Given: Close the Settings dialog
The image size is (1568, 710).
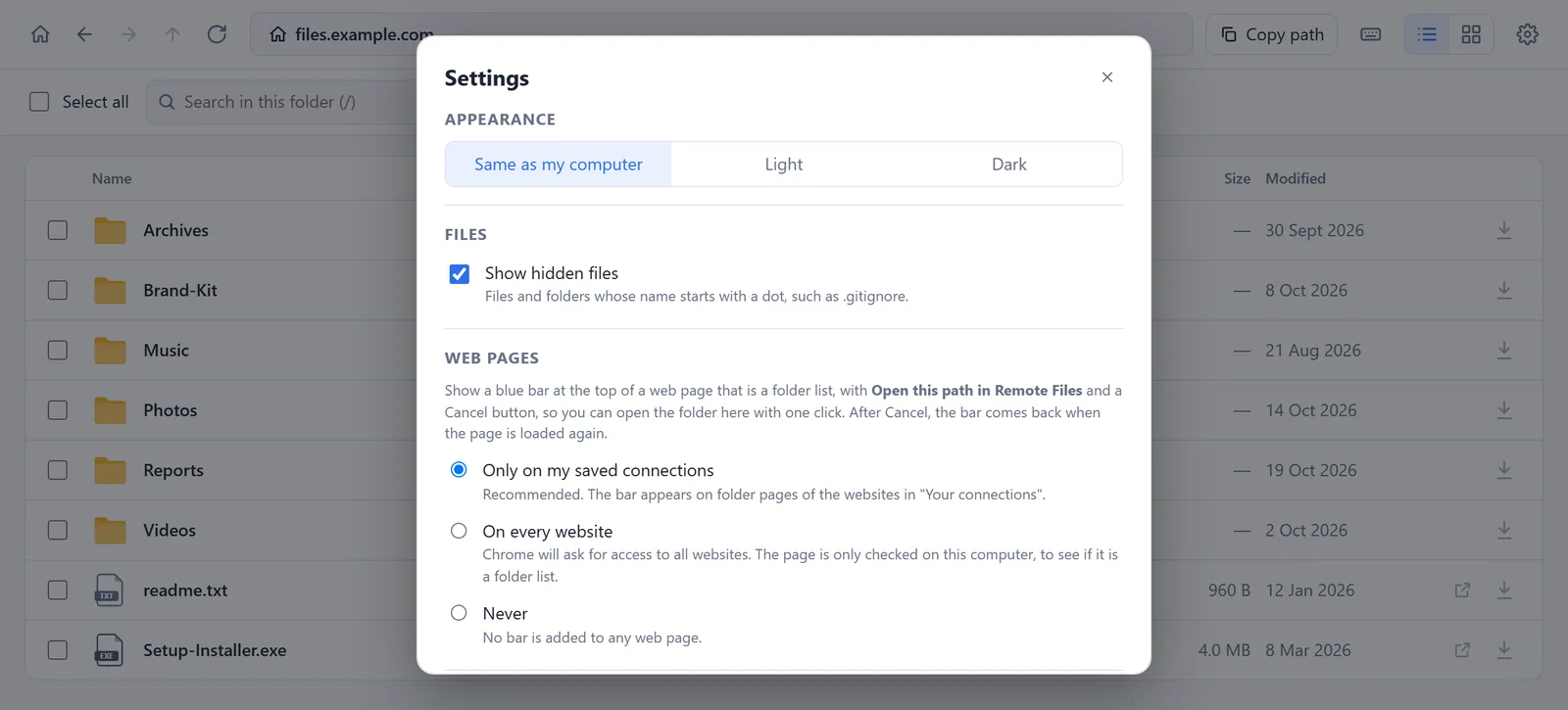Looking at the screenshot, I should [1107, 77].
